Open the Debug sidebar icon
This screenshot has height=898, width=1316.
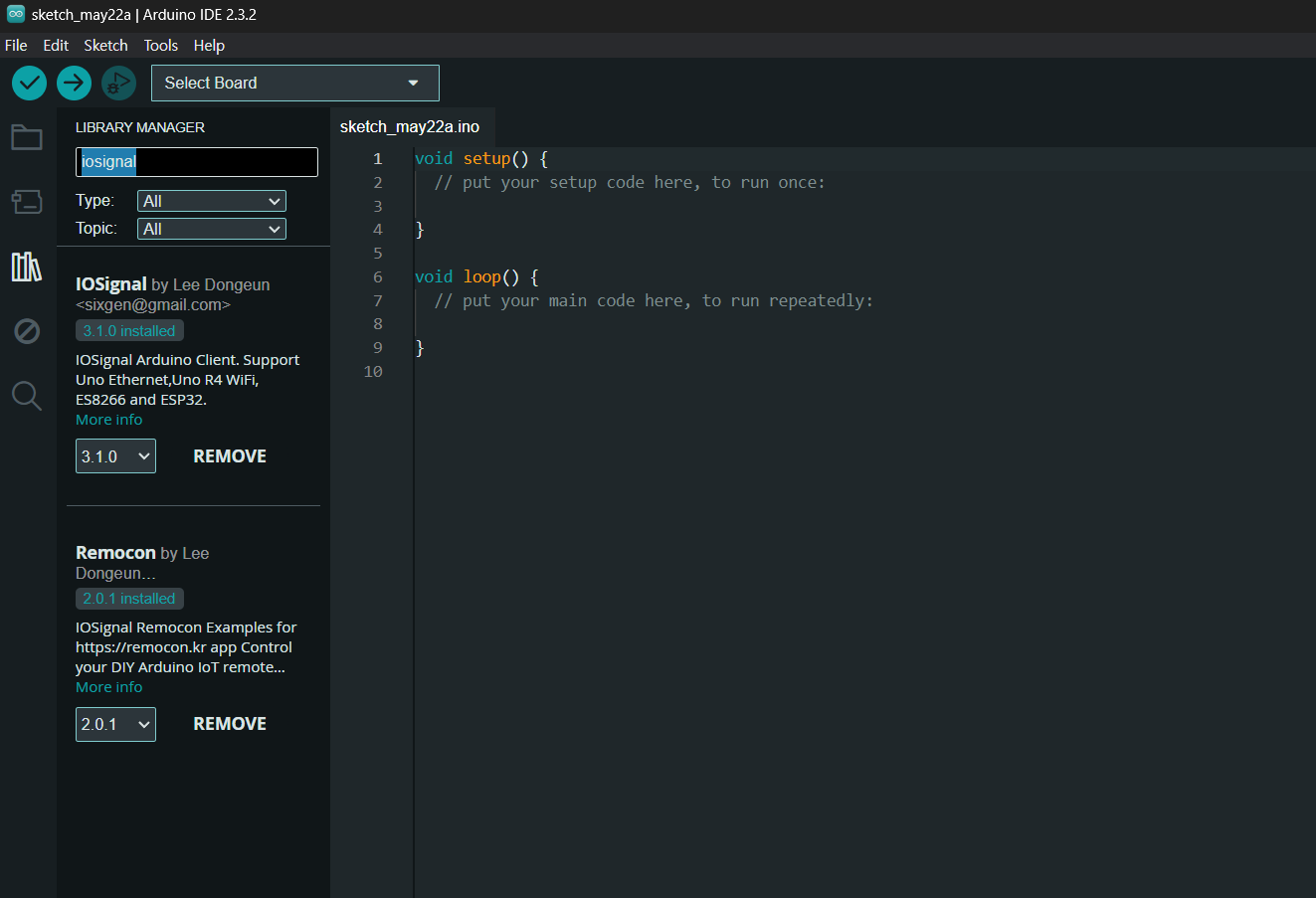27,331
